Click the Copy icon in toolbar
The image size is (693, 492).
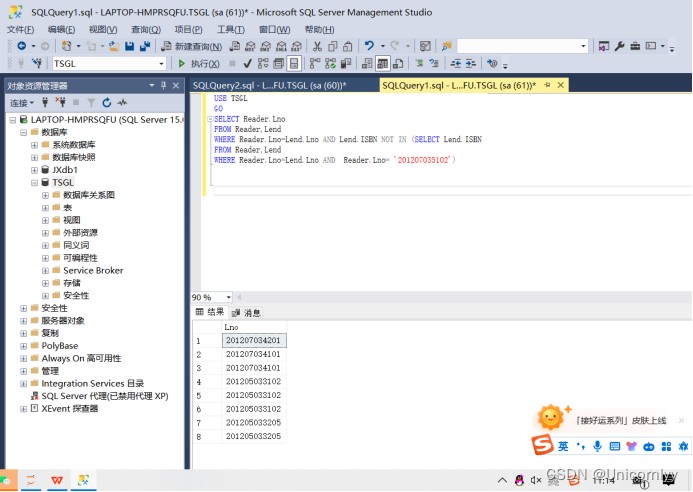tap(333, 46)
